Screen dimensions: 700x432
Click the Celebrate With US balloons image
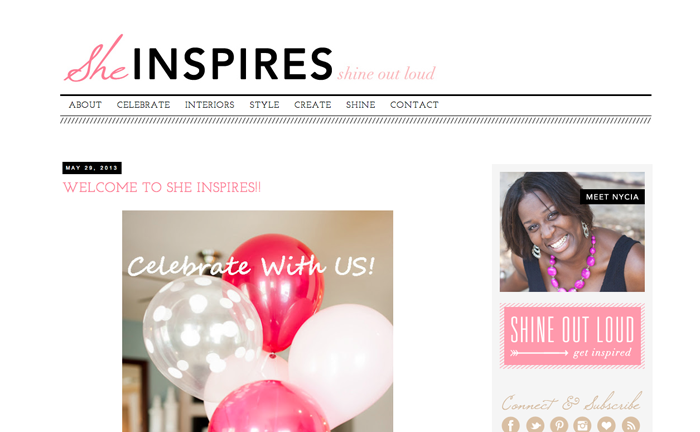tap(258, 321)
